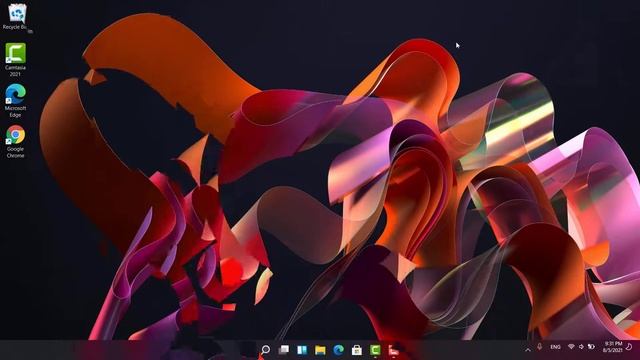Screen dimensions: 640x360
Task: Select the Recycle Bin desktop icon
Action: tap(16, 17)
